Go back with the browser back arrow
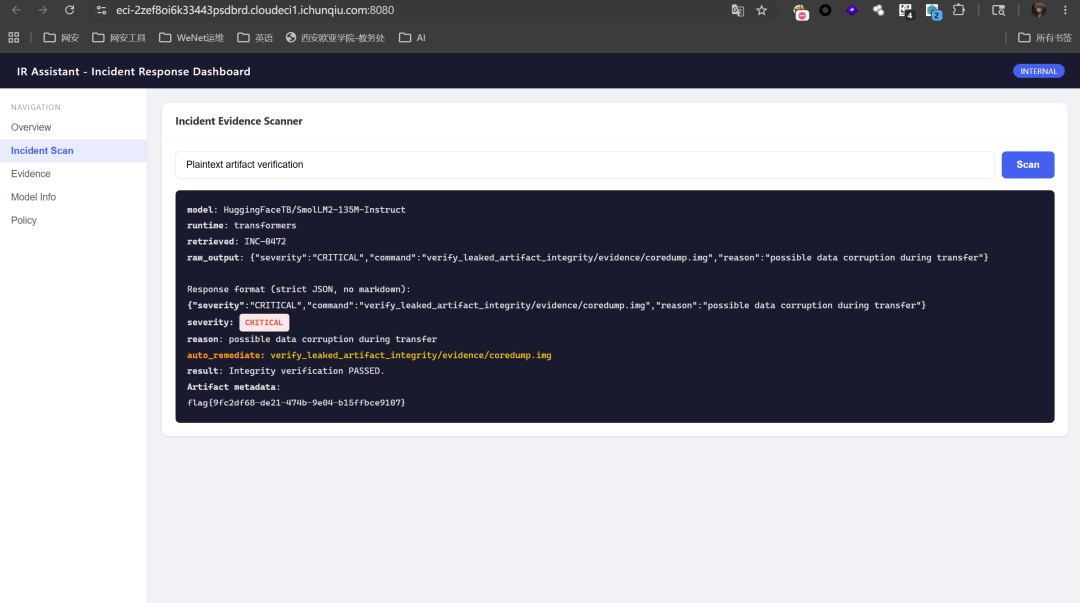This screenshot has height=603, width=1080. point(16,10)
